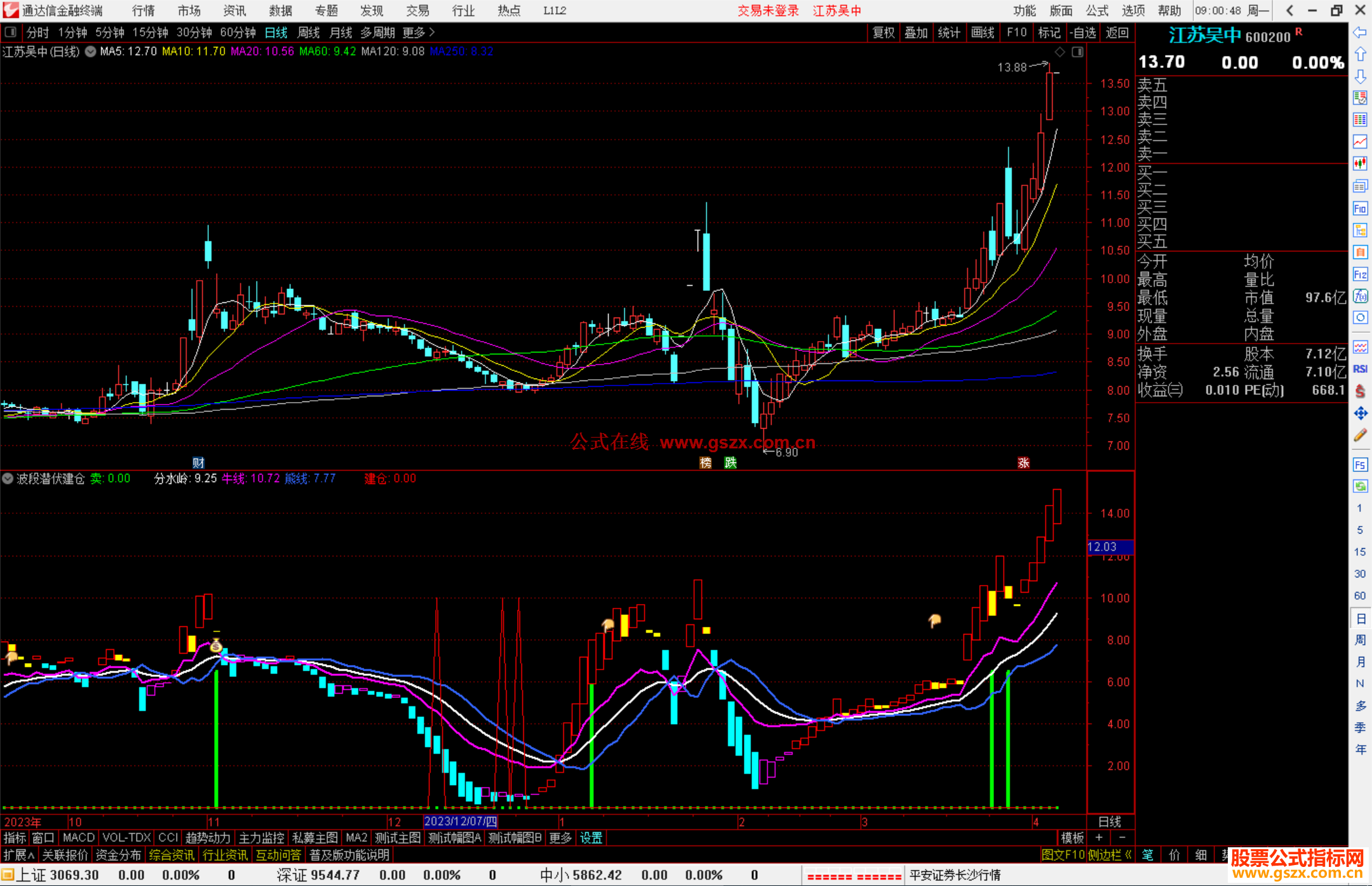Click the 设置 settings link
Viewport: 1372px width, 886px height.
pyautogui.click(x=591, y=838)
